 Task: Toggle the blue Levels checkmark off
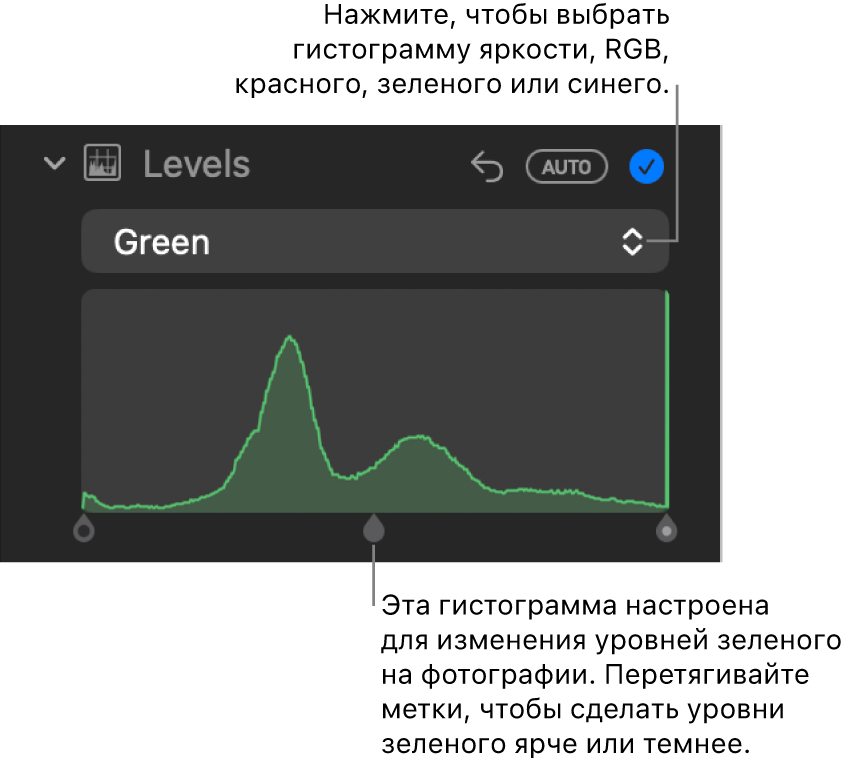[647, 166]
